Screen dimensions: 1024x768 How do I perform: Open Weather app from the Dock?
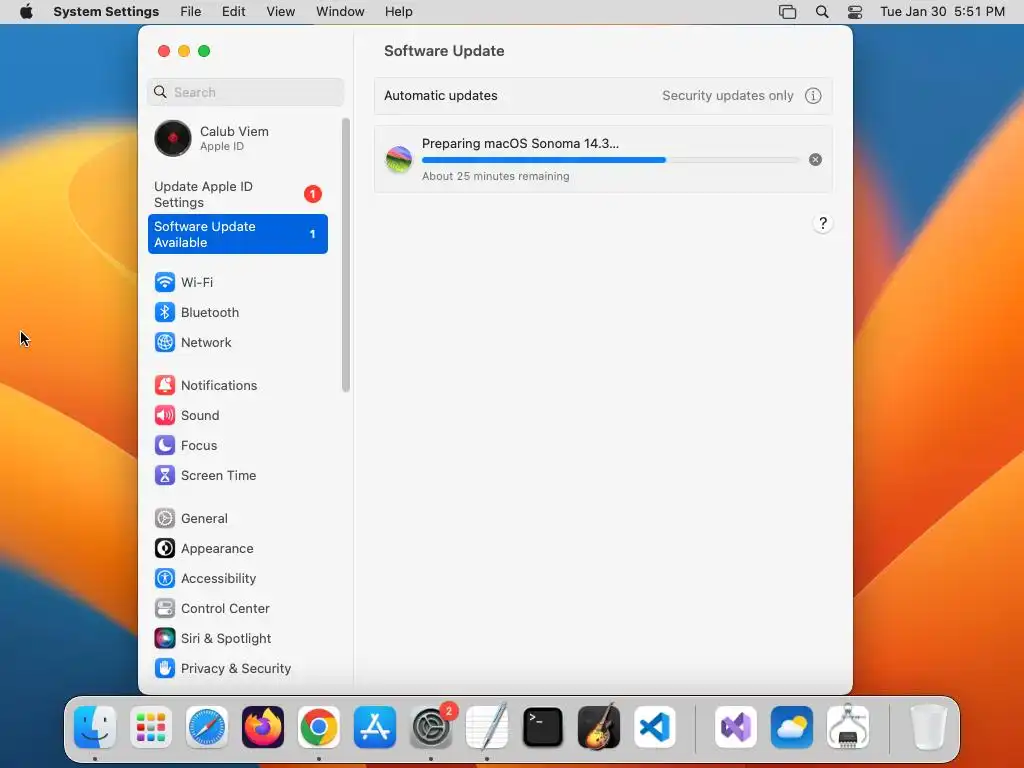tap(792, 727)
